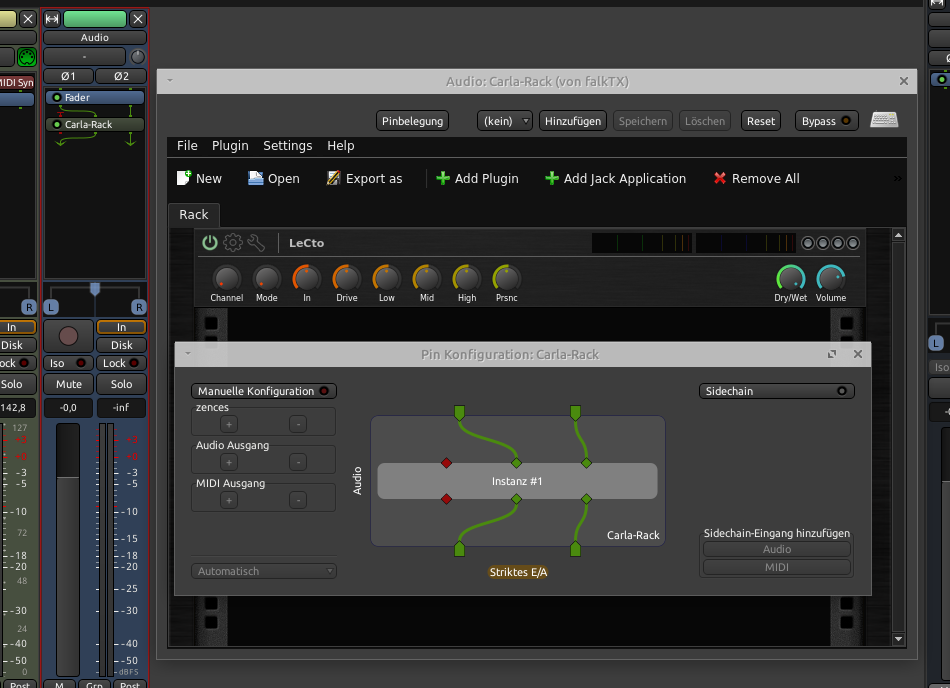950x688 pixels.
Task: Click the Mid knob on LeCto
Action: click(427, 279)
